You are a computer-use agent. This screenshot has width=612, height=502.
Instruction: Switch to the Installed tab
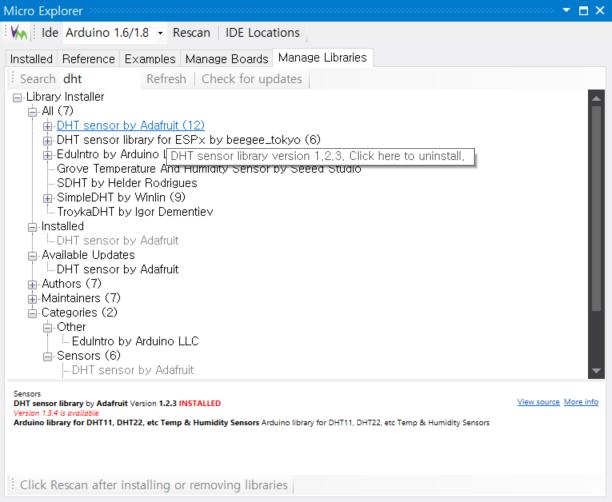[x=31, y=59]
